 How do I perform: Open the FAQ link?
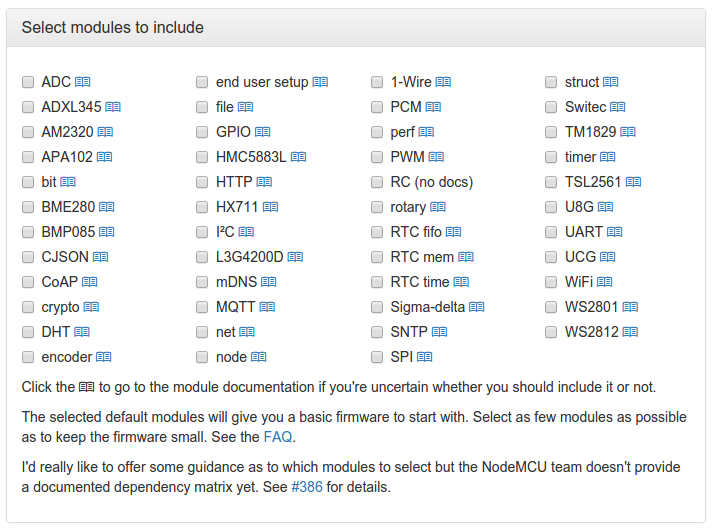tap(279, 437)
